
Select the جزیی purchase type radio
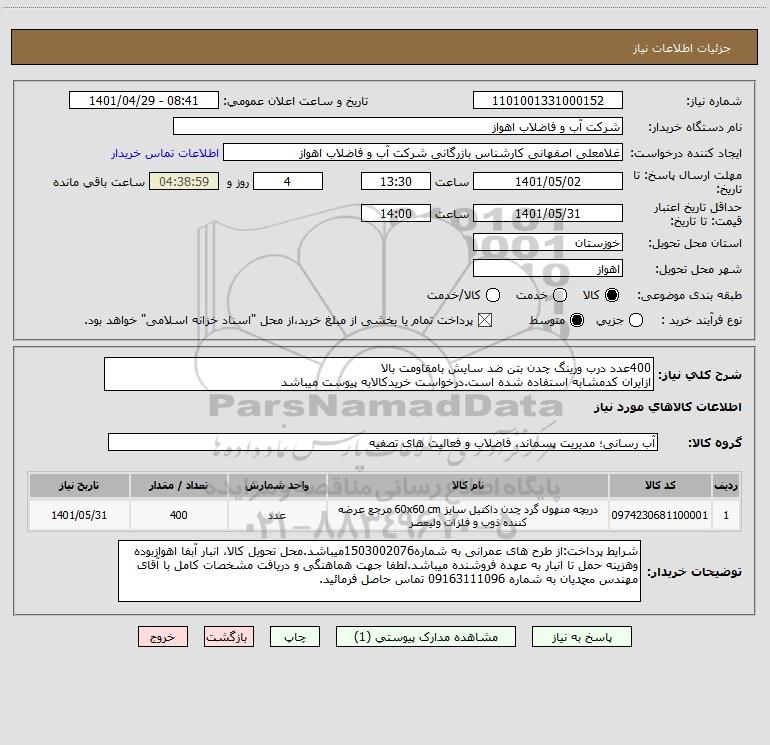click(x=636, y=320)
